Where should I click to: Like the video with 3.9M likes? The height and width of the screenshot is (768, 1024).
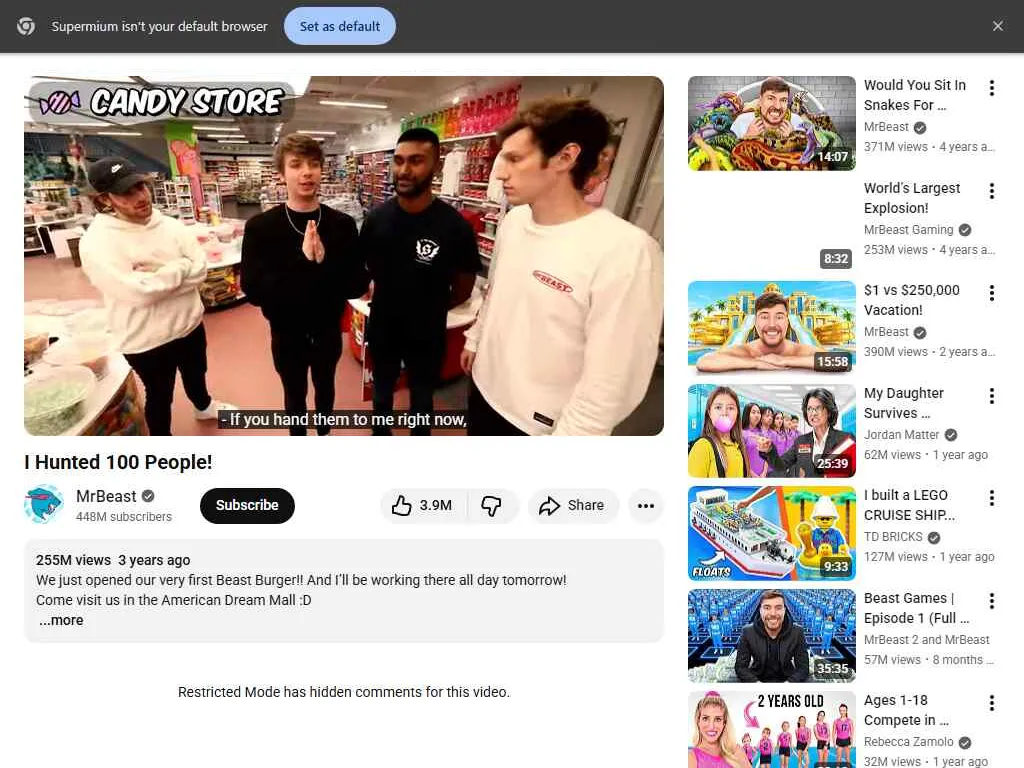pyautogui.click(x=423, y=505)
